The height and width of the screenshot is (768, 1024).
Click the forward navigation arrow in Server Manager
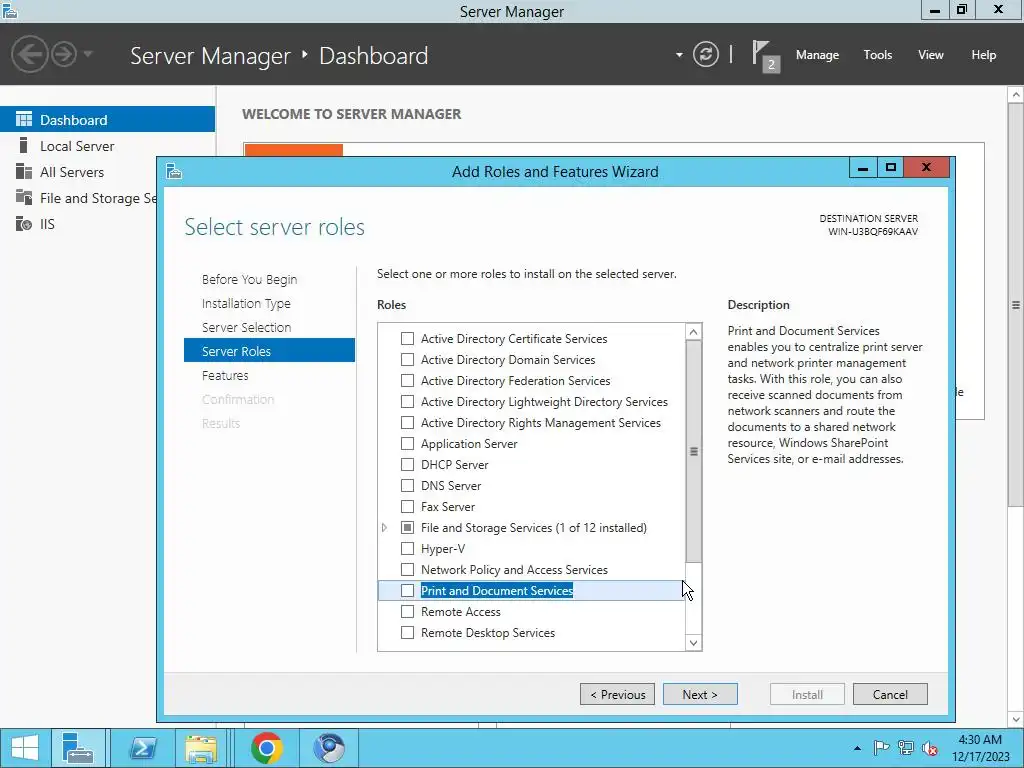[x=64, y=54]
